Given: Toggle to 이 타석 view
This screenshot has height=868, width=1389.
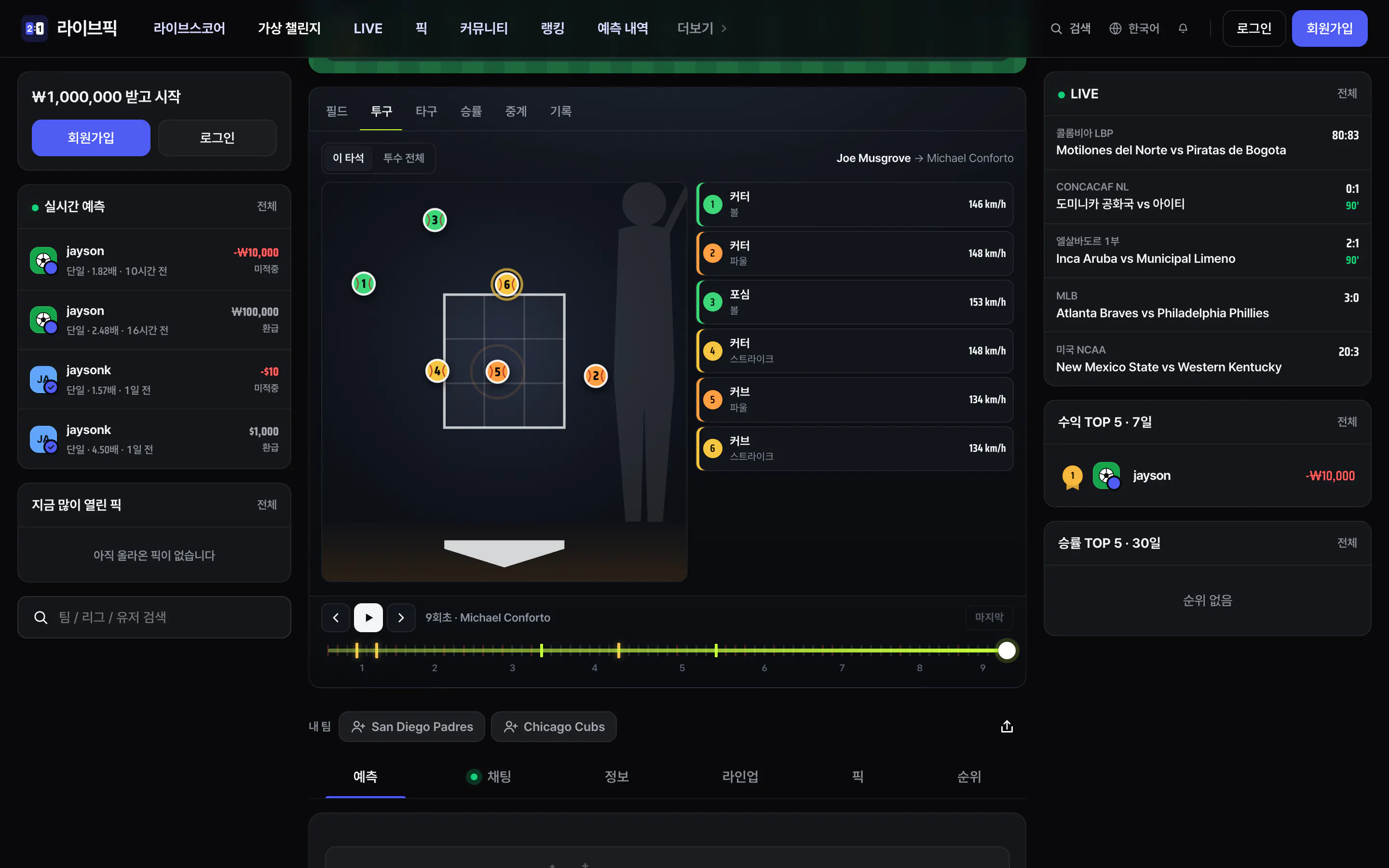Looking at the screenshot, I should point(348,158).
